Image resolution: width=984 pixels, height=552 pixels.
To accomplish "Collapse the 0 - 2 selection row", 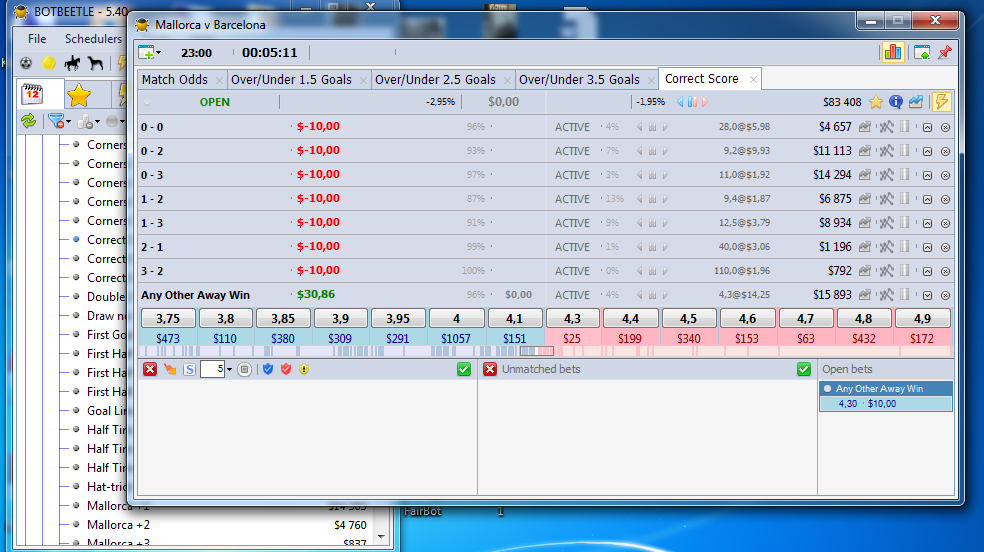I will (928, 151).
